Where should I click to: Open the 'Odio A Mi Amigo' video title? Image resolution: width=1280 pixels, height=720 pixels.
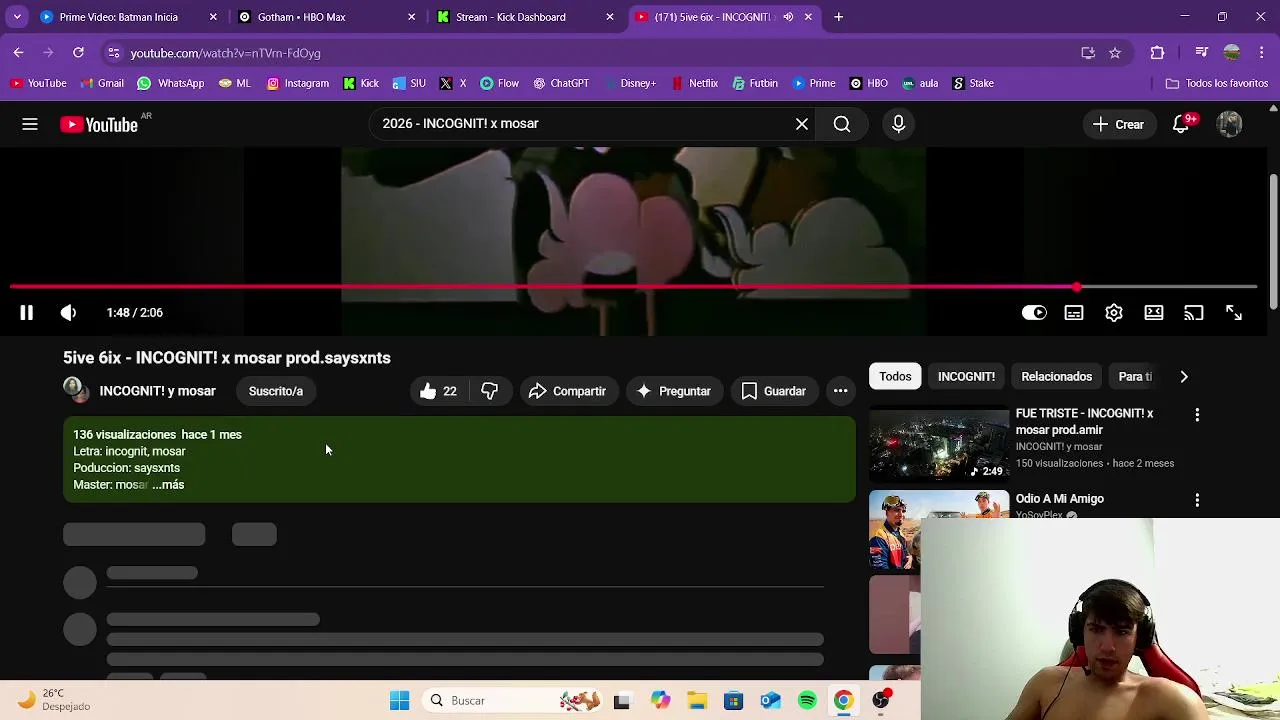click(x=1059, y=499)
